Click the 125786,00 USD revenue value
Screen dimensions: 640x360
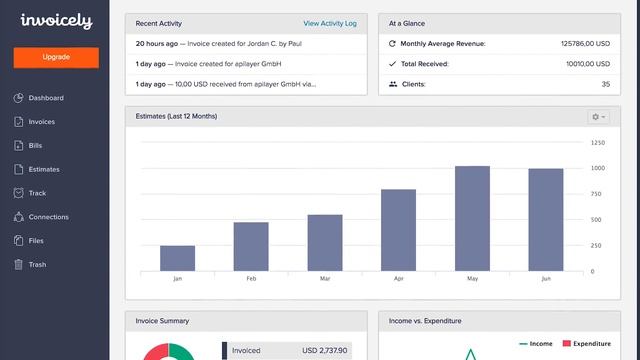click(x=585, y=44)
